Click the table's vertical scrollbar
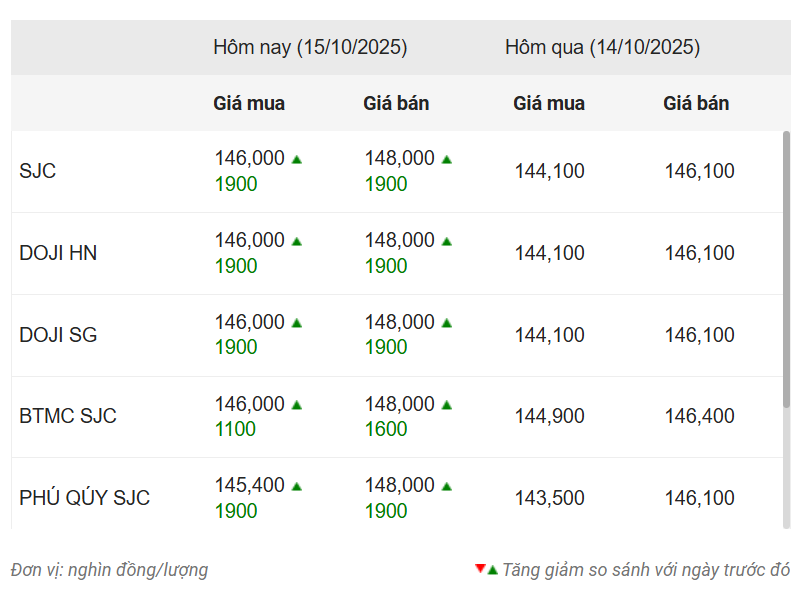This screenshot has width=805, height=596. pos(786,270)
